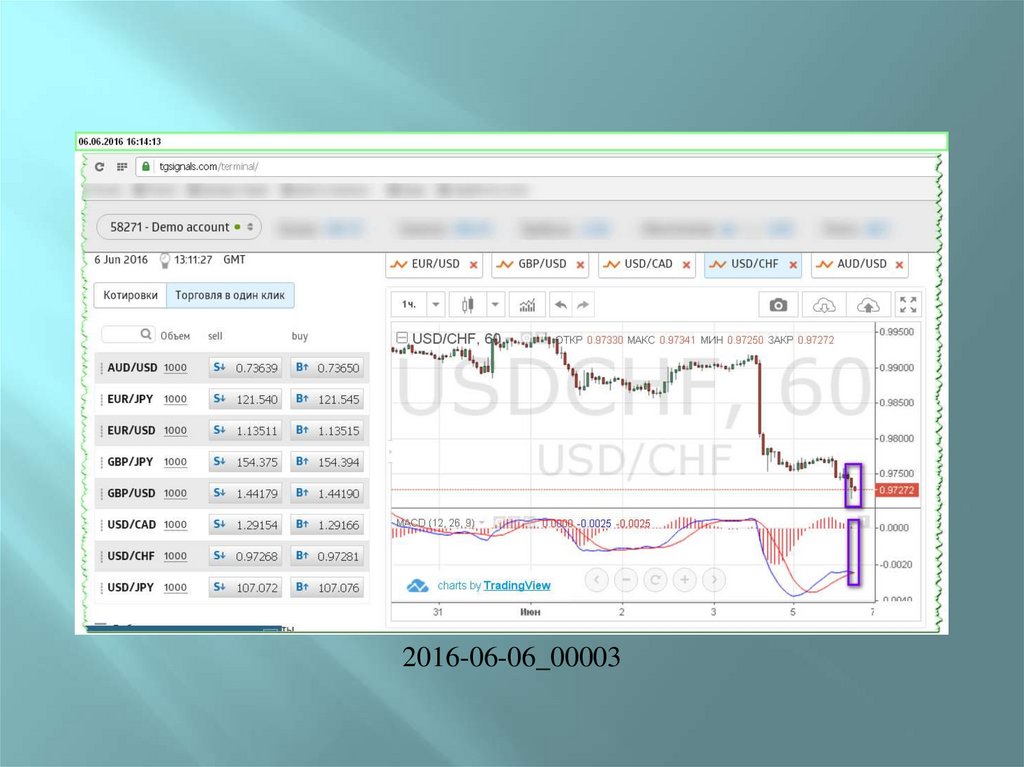
Task: Open the chart style dropdown arrow
Action: pyautogui.click(x=495, y=304)
